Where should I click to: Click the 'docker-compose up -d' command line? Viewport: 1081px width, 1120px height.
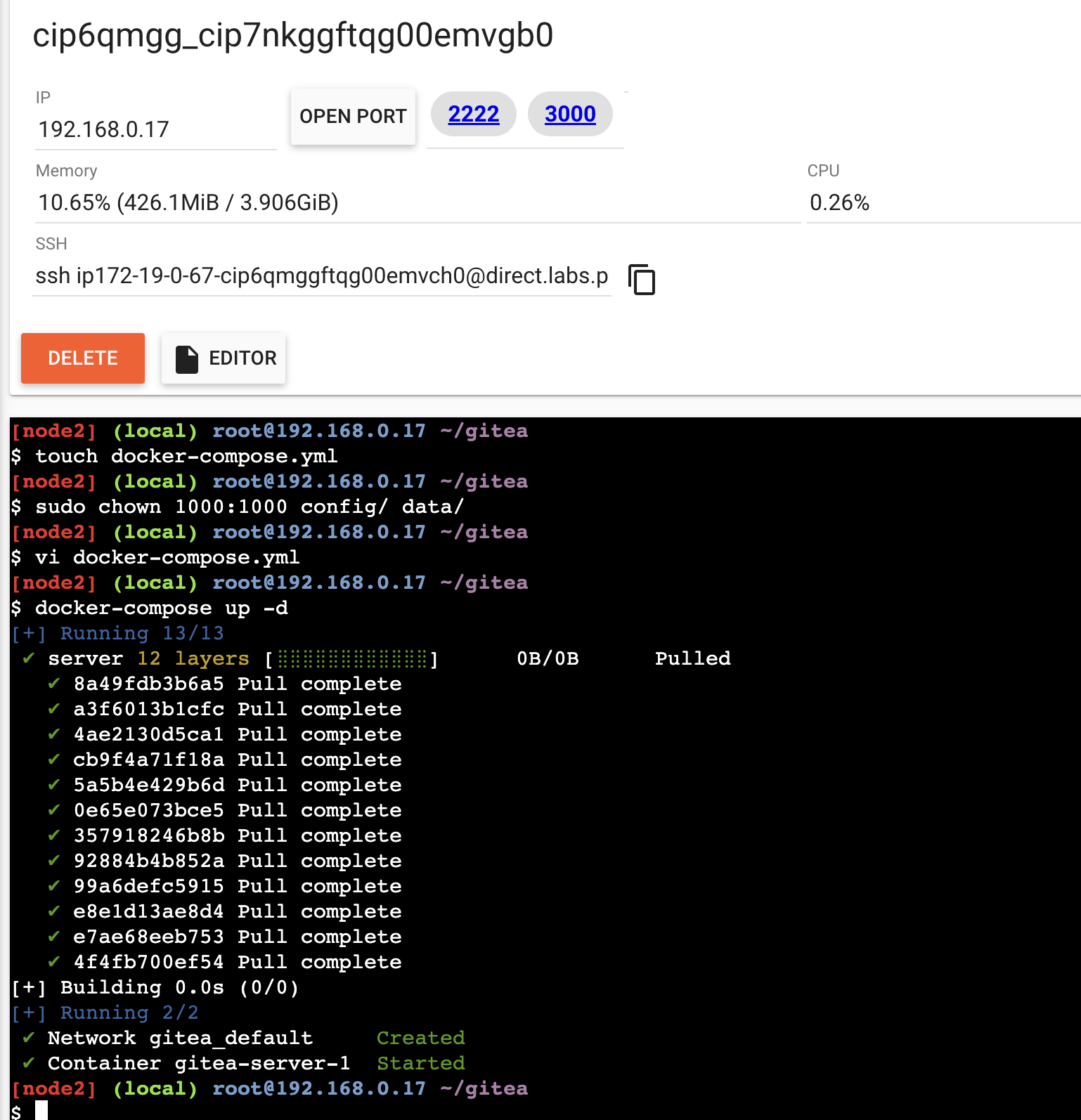click(x=150, y=608)
